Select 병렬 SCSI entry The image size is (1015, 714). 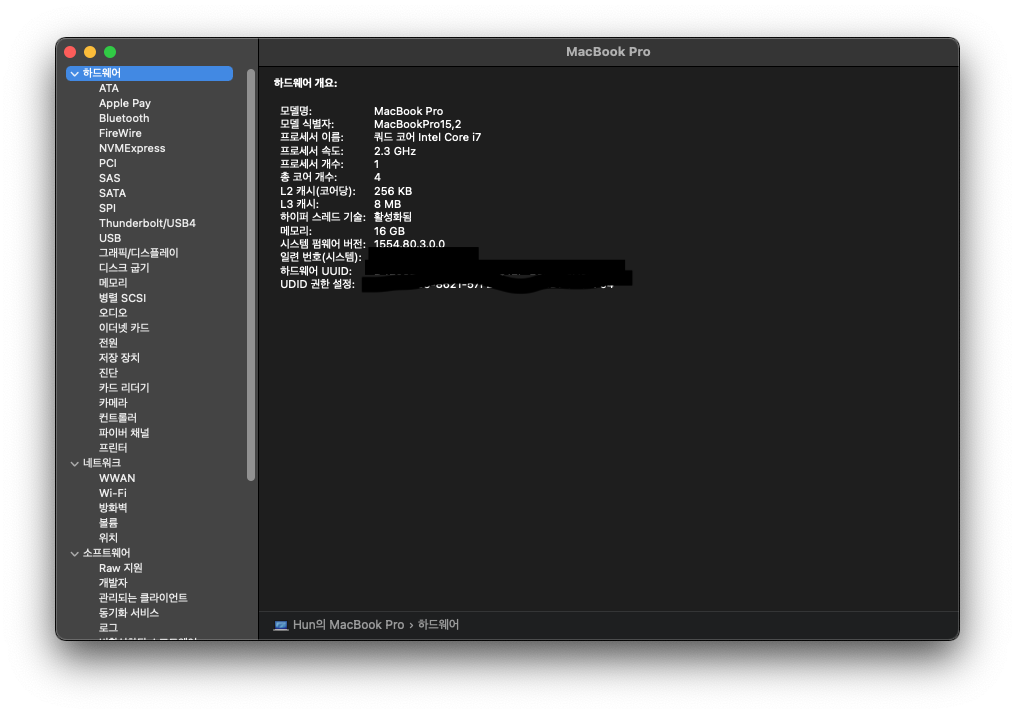click(x=122, y=298)
